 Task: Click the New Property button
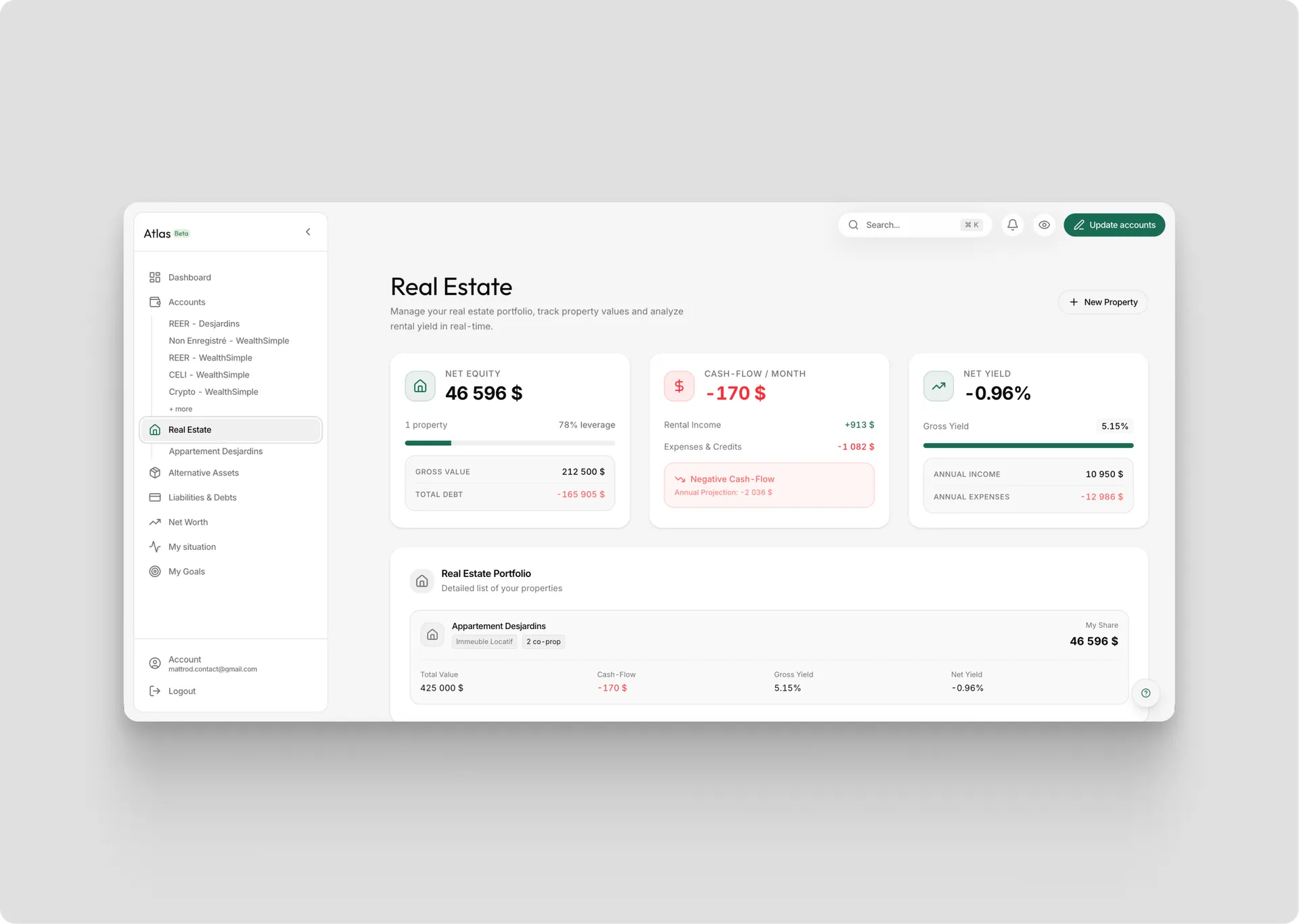[x=1103, y=302]
